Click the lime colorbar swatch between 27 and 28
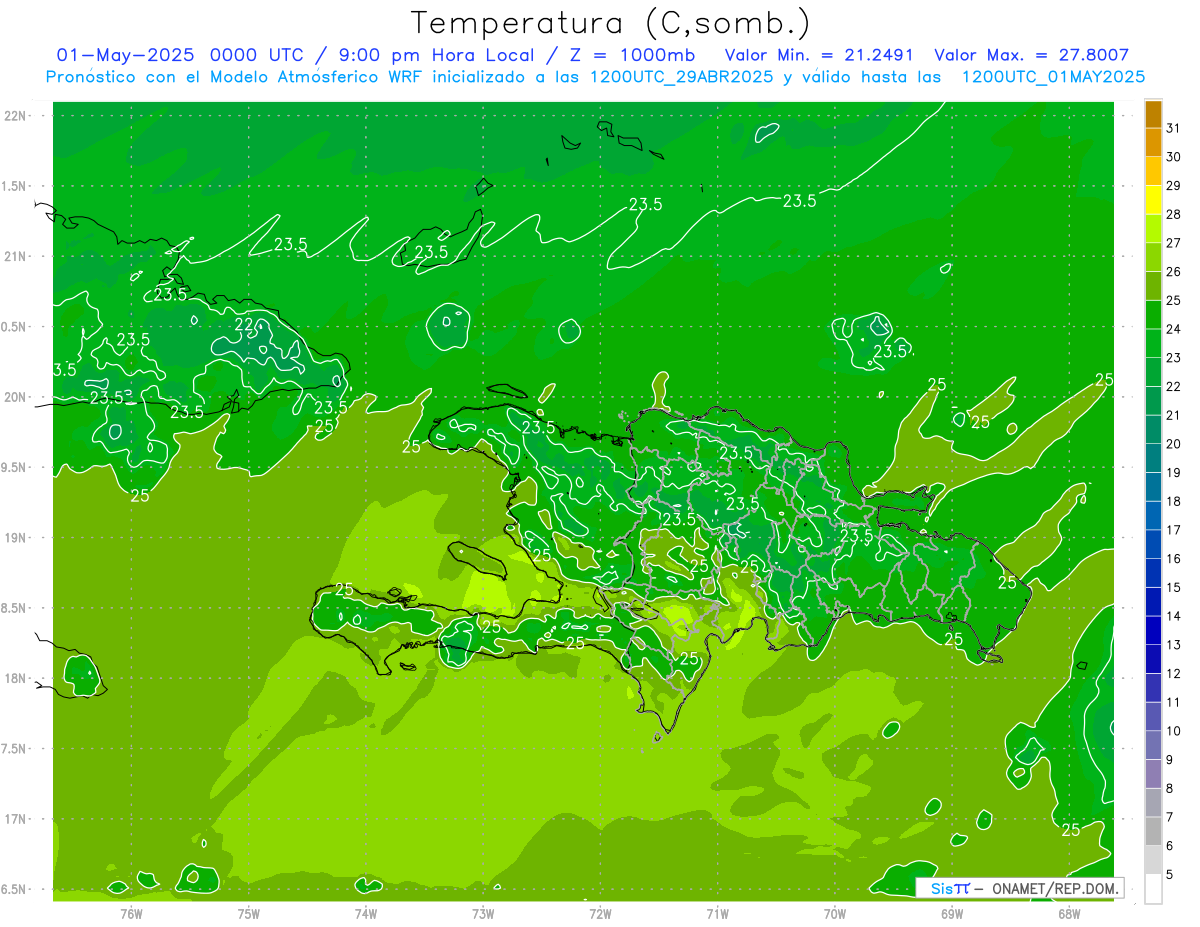Image resolution: width=1200 pixels, height=927 pixels. point(1153,228)
